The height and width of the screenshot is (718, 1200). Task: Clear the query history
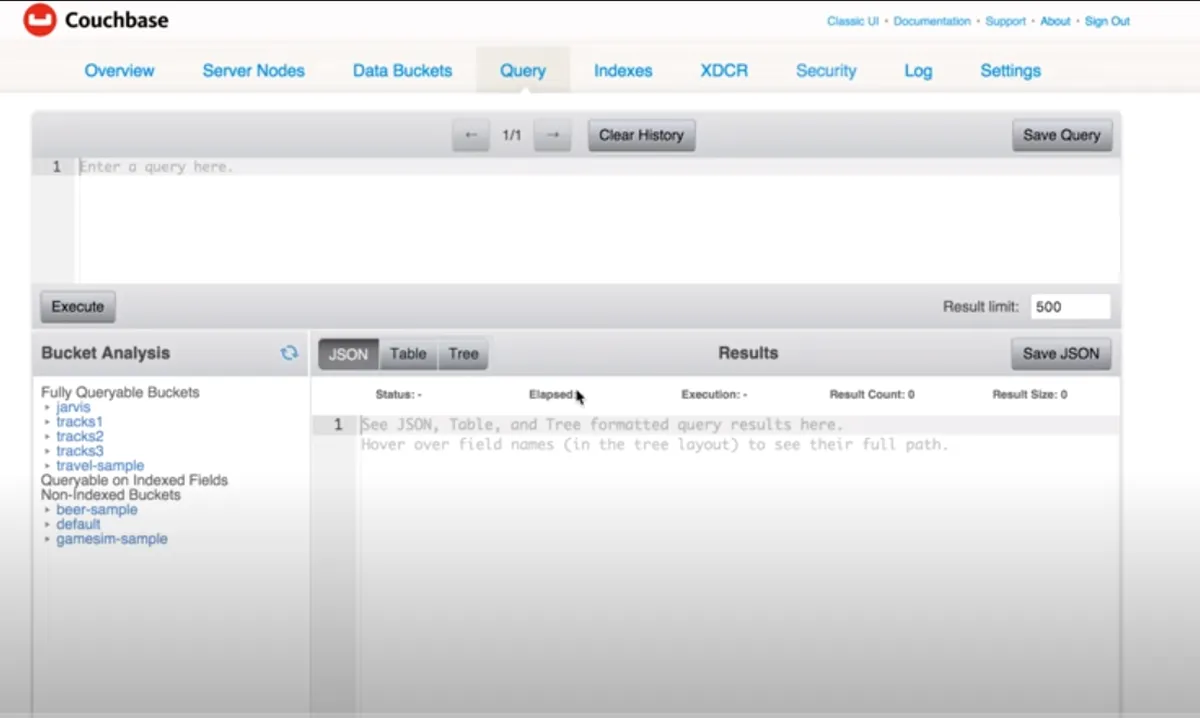[641, 135]
